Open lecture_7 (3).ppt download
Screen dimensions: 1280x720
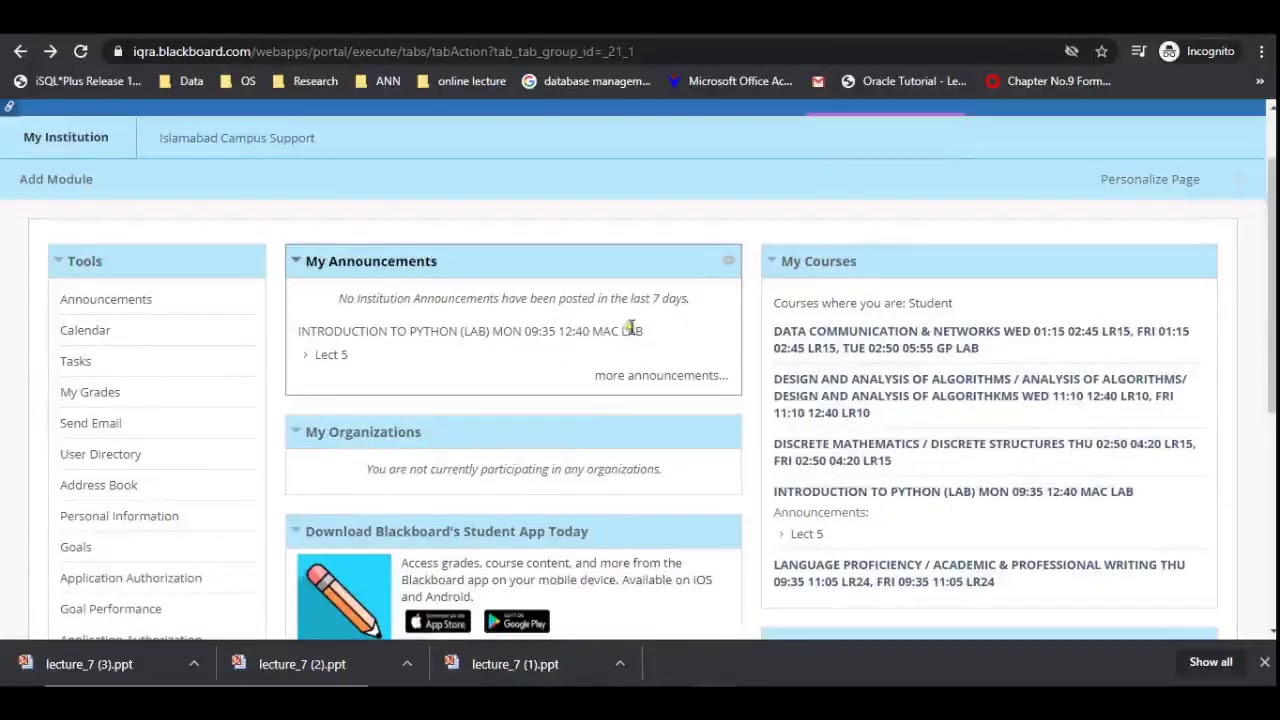point(89,664)
